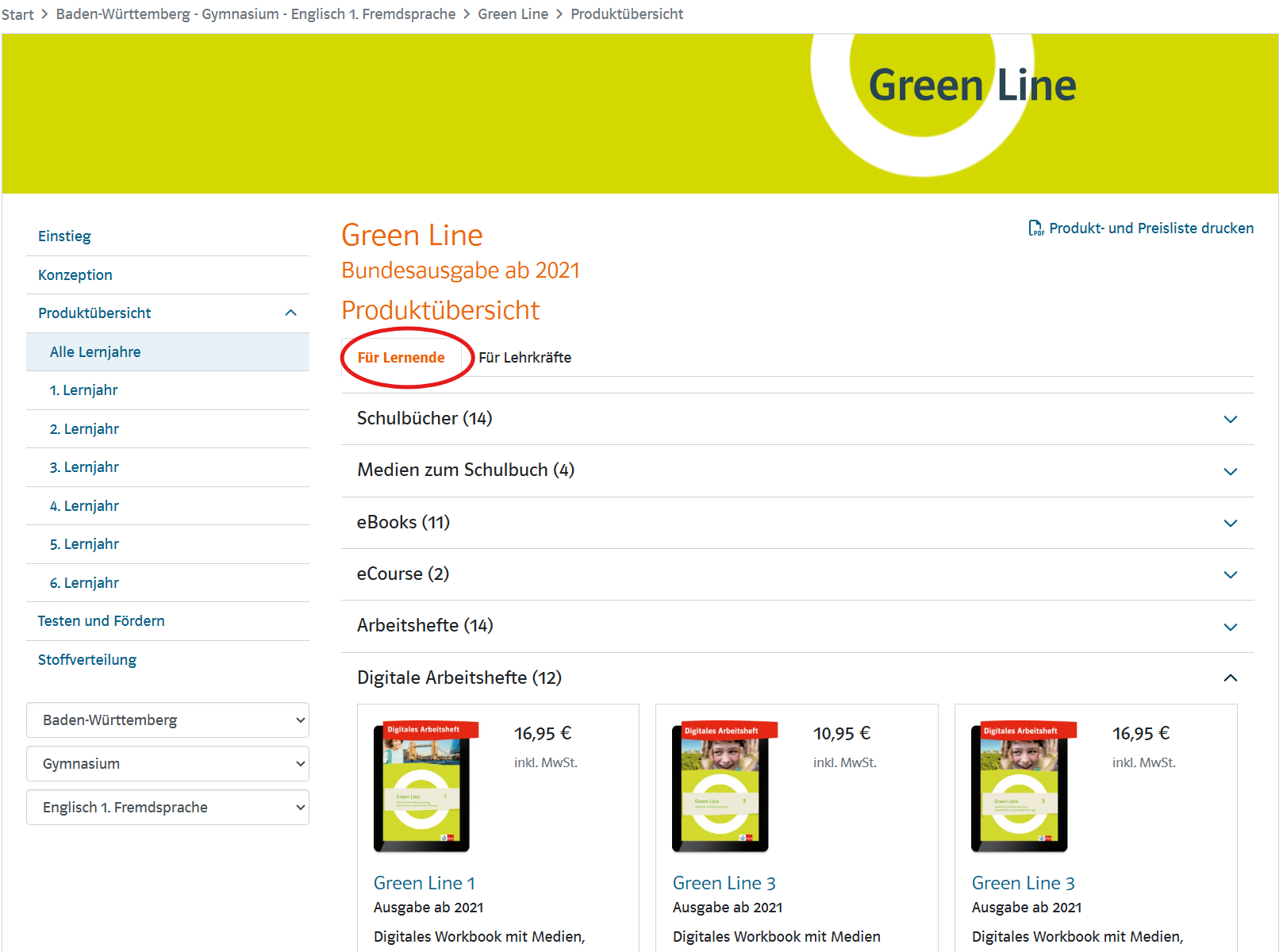Go to Start in the breadcrumb
1283x952 pixels.
pyautogui.click(x=17, y=14)
